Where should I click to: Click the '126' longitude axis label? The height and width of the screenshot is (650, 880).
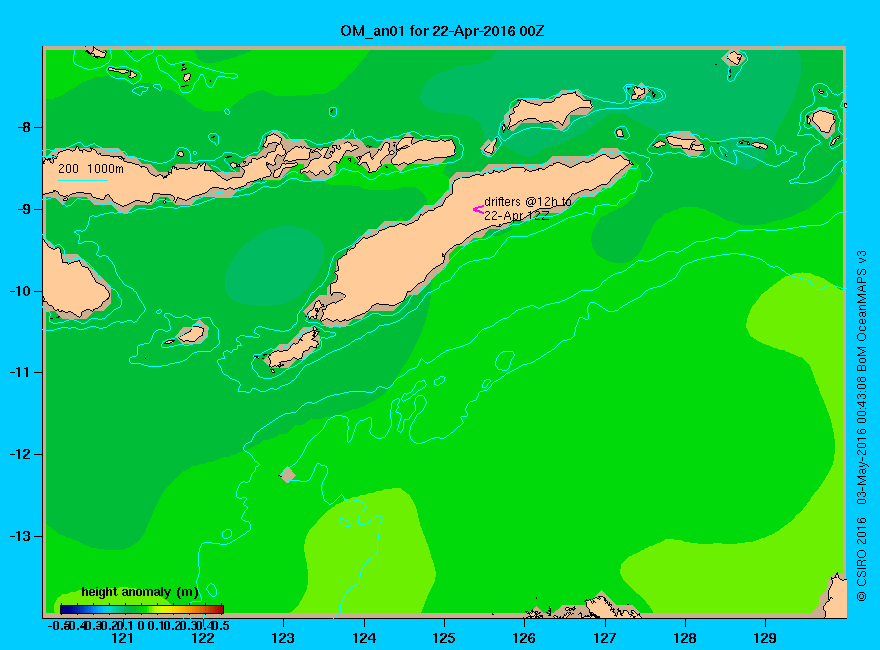[x=524, y=638]
